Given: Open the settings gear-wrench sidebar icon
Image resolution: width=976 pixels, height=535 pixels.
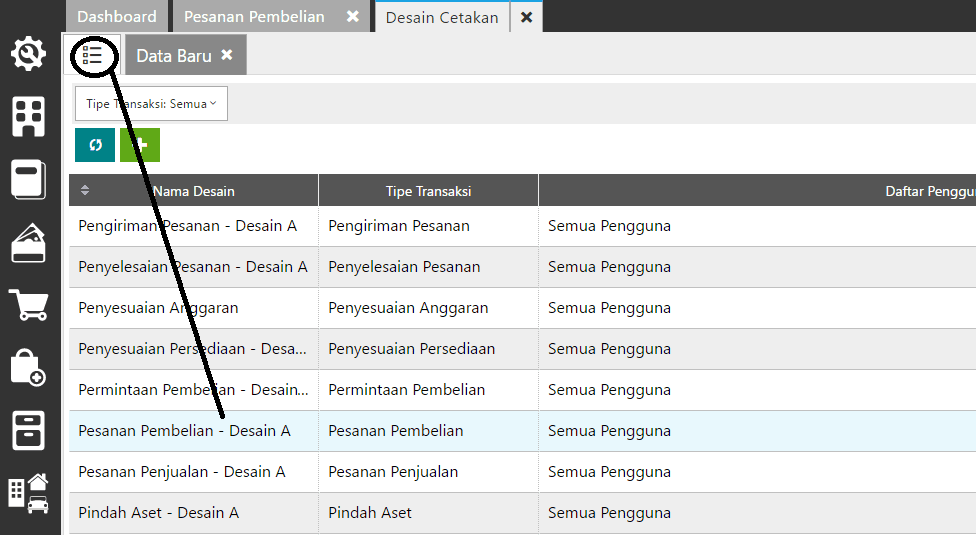Looking at the screenshot, I should (x=29, y=54).
